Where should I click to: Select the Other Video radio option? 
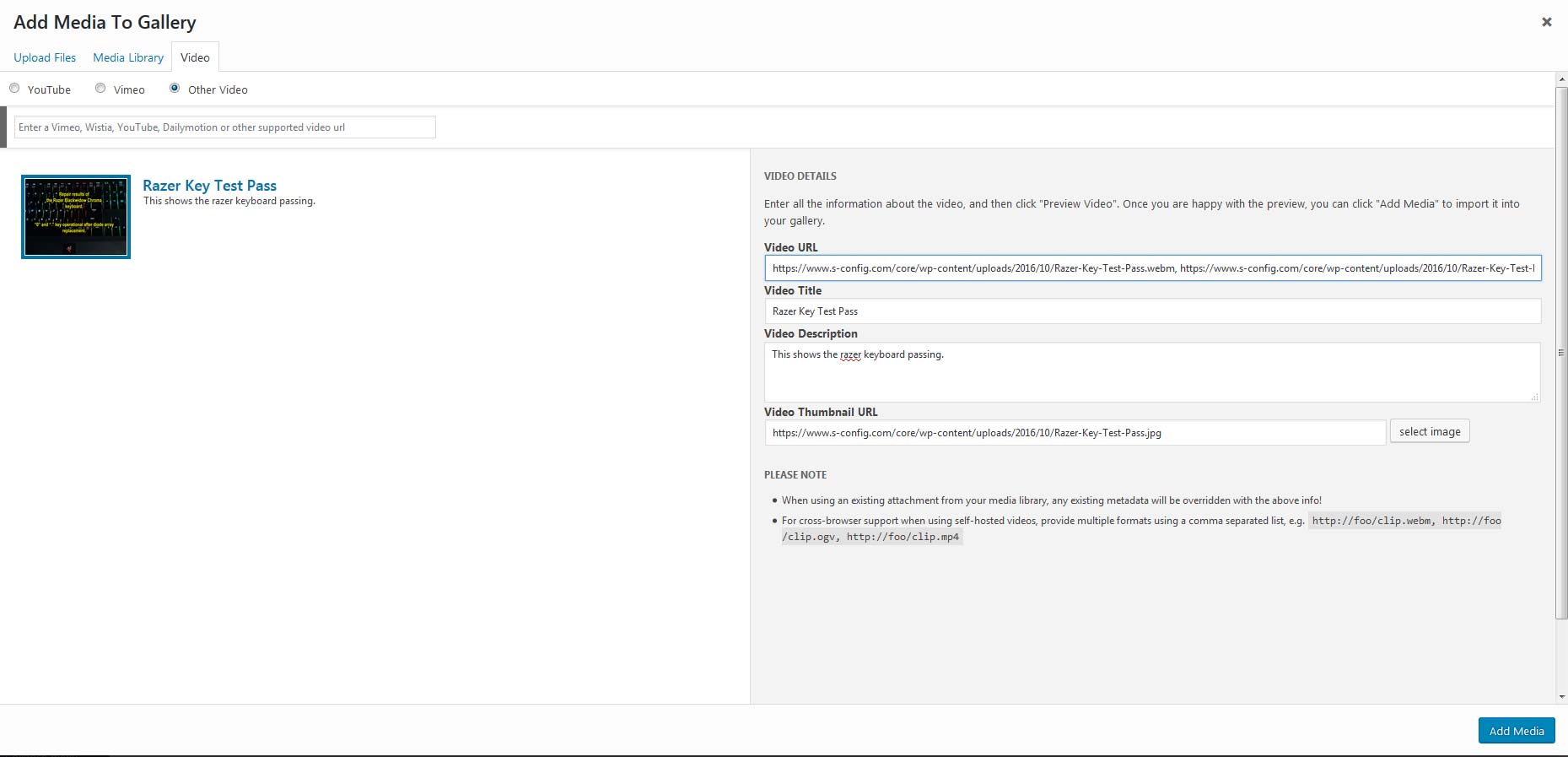coord(175,88)
